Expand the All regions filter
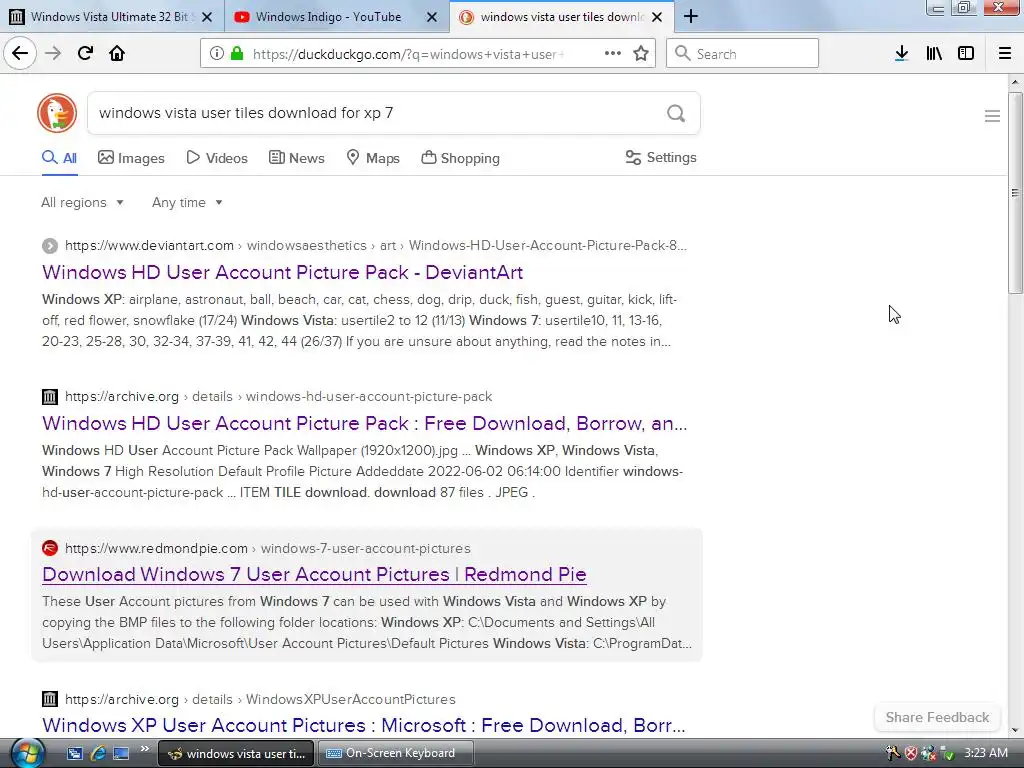 coord(82,202)
